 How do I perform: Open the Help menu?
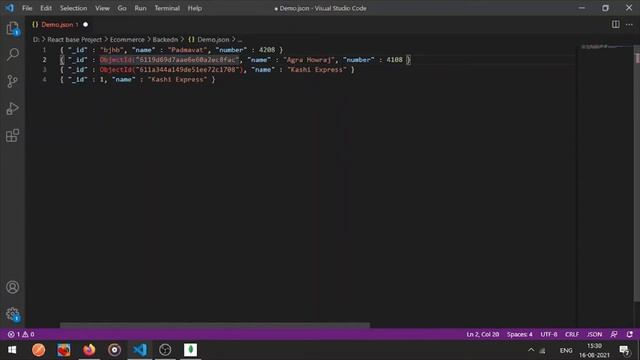[x=195, y=8]
